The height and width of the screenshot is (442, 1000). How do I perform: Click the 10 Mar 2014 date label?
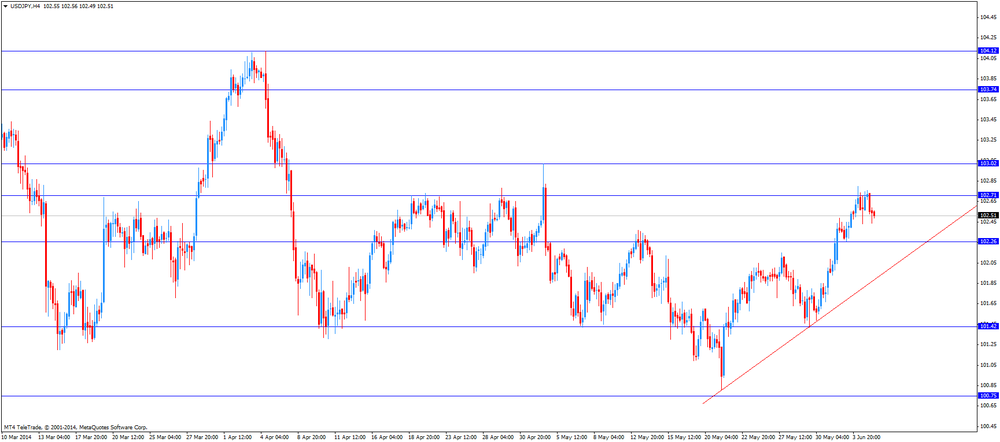coord(15,438)
